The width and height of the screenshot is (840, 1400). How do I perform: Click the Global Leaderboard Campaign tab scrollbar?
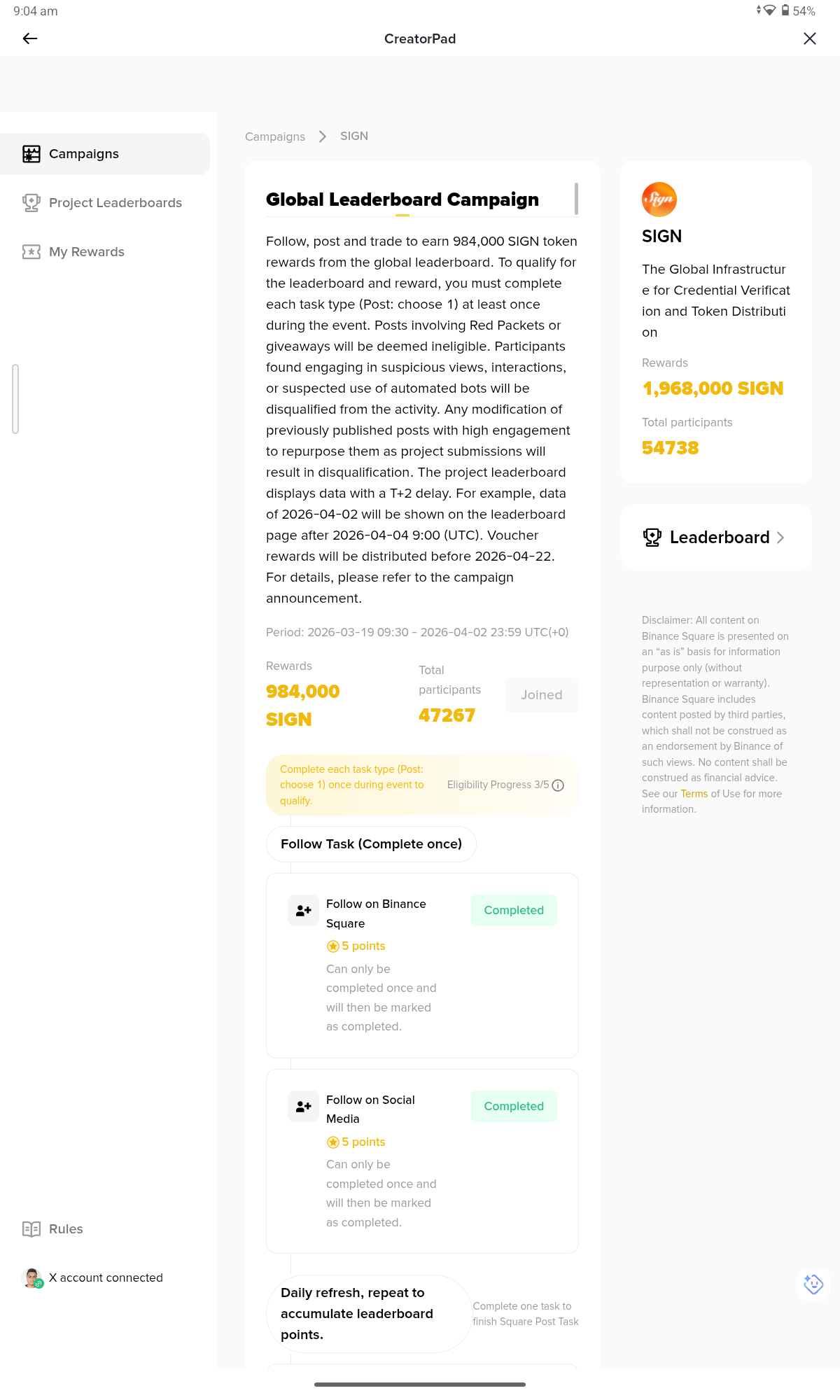pos(576,199)
